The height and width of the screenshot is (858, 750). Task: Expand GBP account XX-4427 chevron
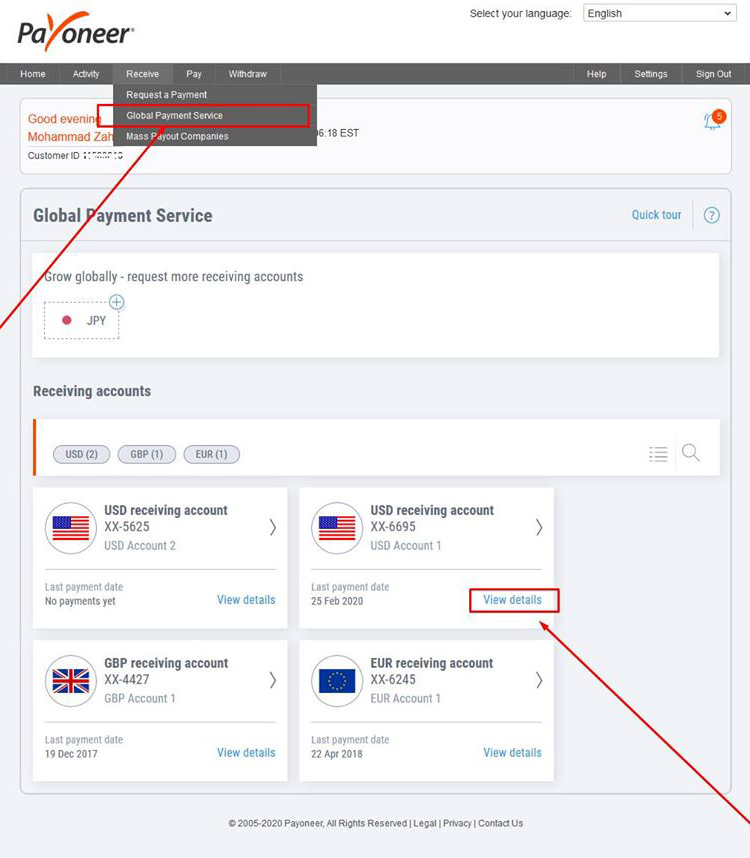pyautogui.click(x=272, y=680)
